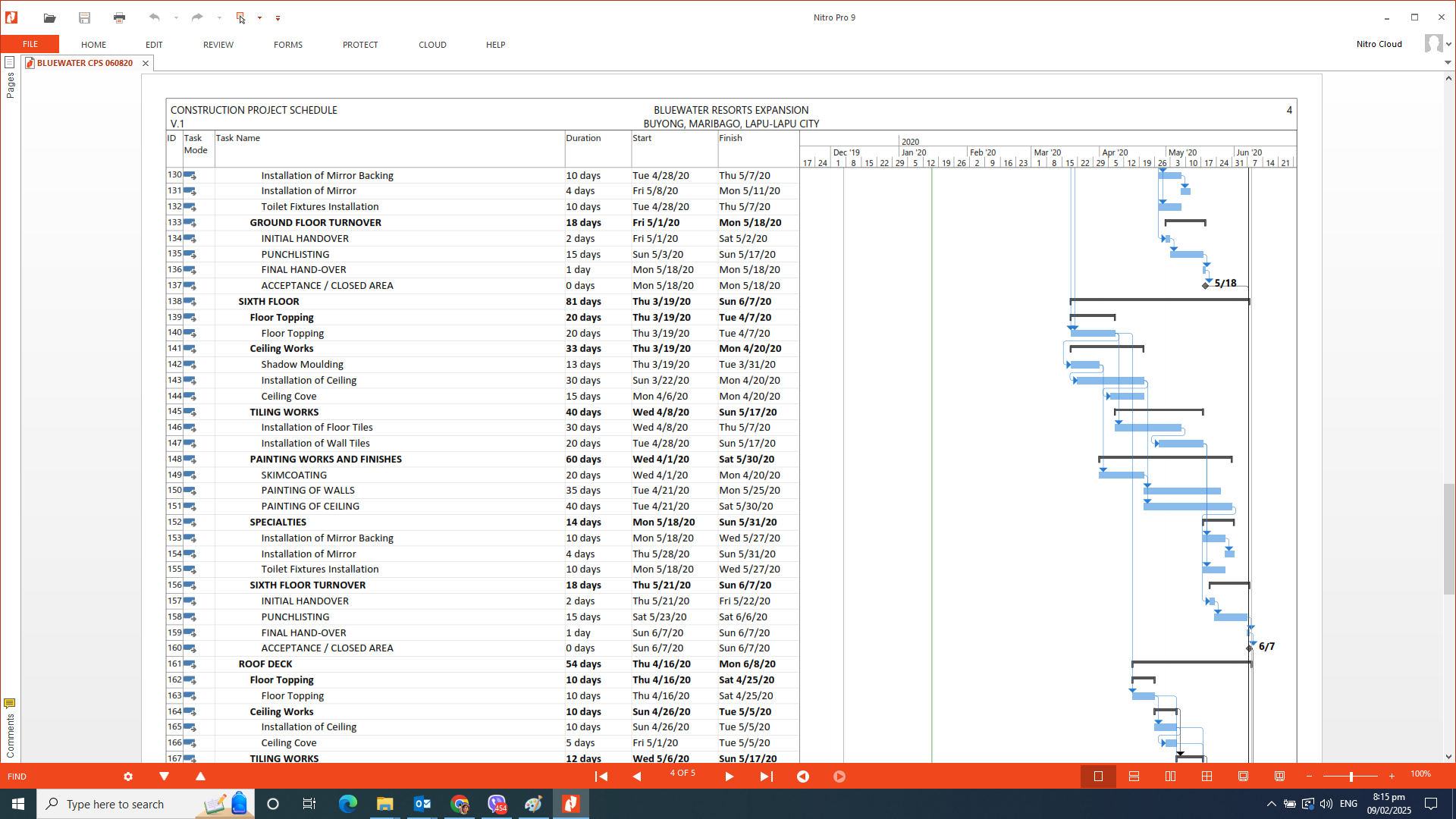This screenshot has height=819, width=1456.
Task: Click the zoom slider handle
Action: coord(1351,777)
